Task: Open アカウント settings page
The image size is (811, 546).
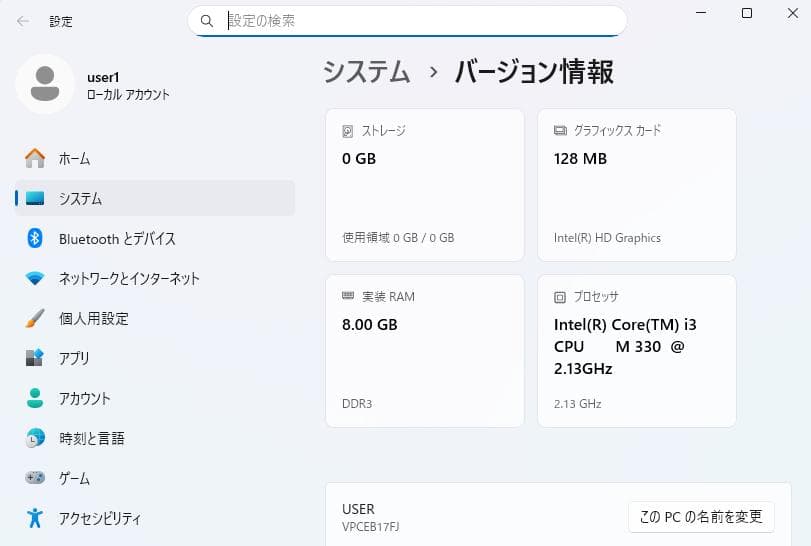Action: (155, 398)
